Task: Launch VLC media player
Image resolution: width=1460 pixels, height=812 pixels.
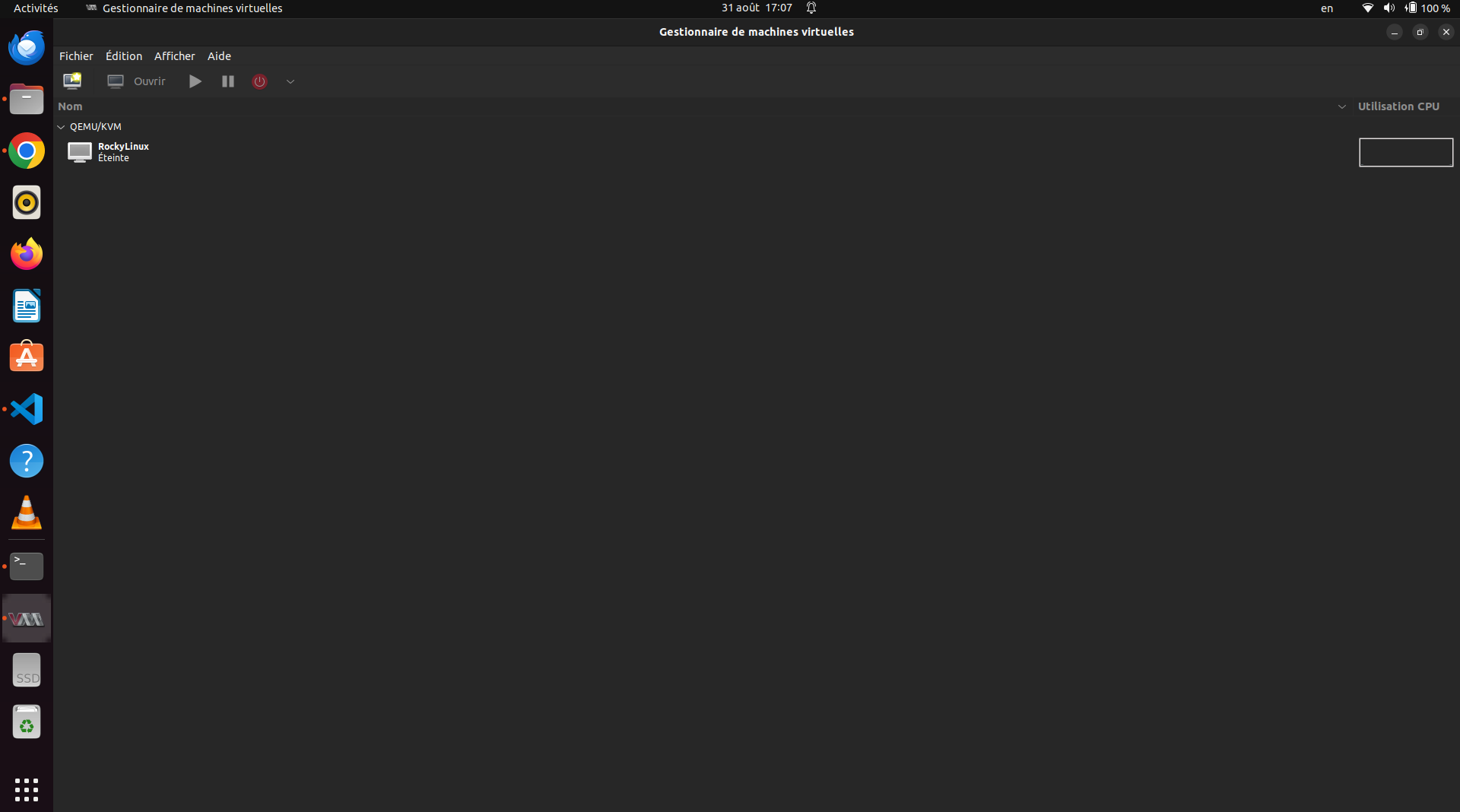Action: click(x=27, y=513)
